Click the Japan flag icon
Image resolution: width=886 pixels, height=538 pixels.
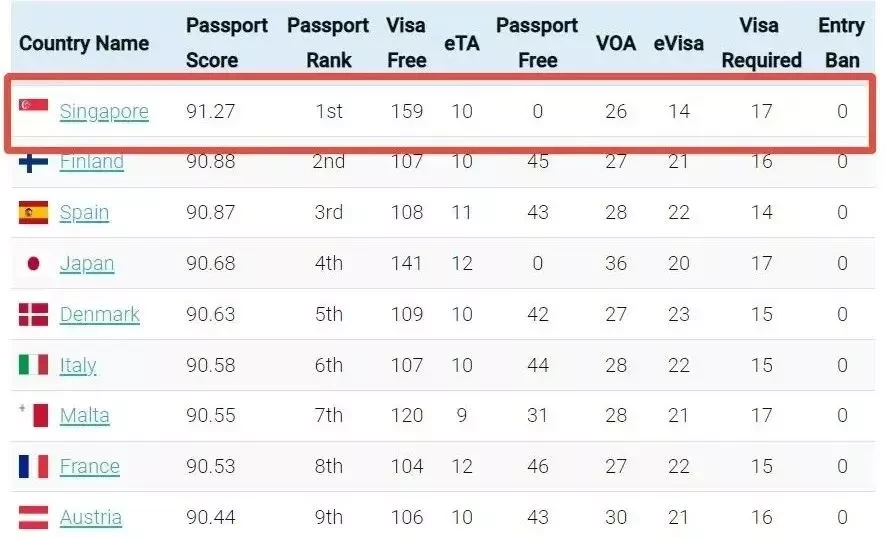33,263
